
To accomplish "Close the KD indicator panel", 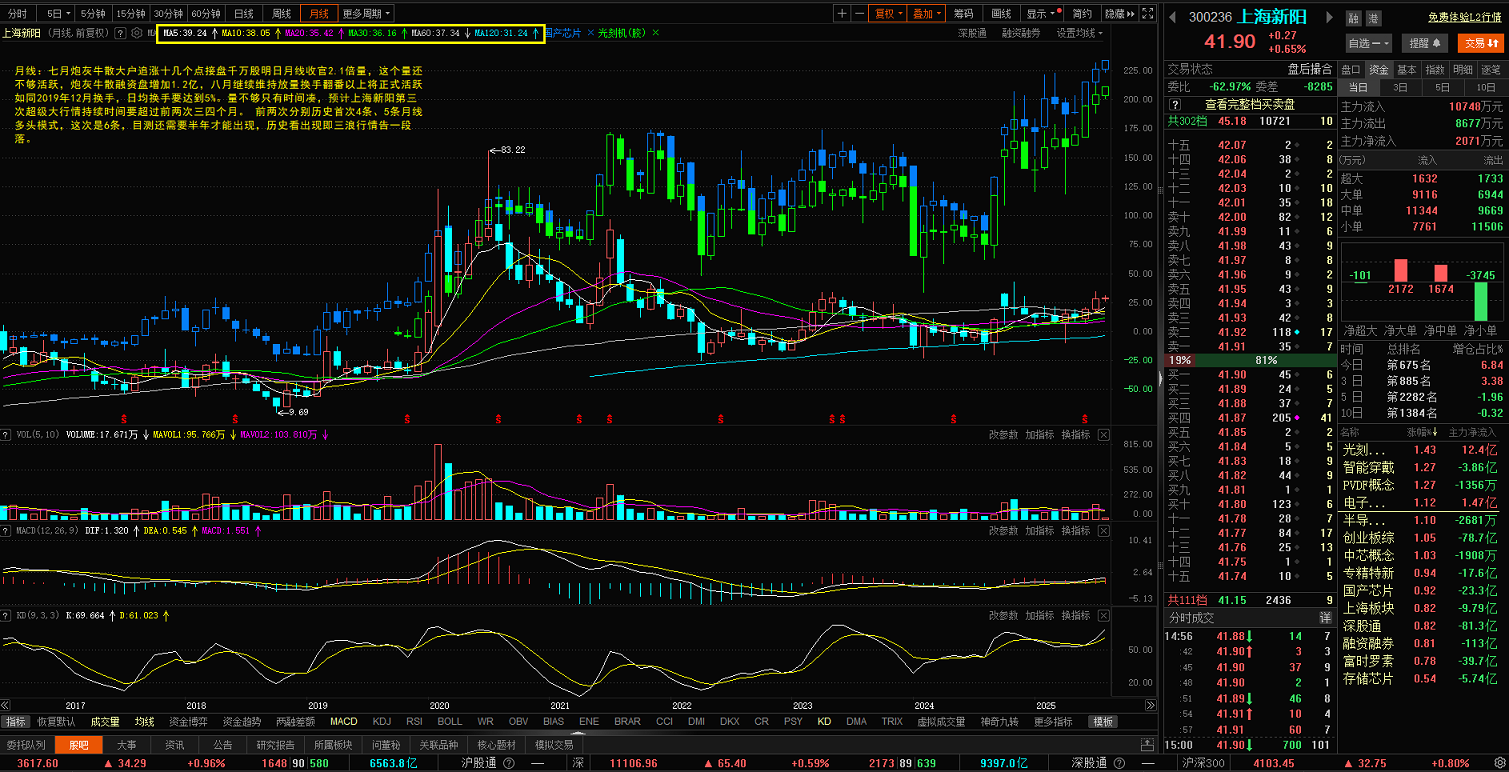I will [1104, 615].
